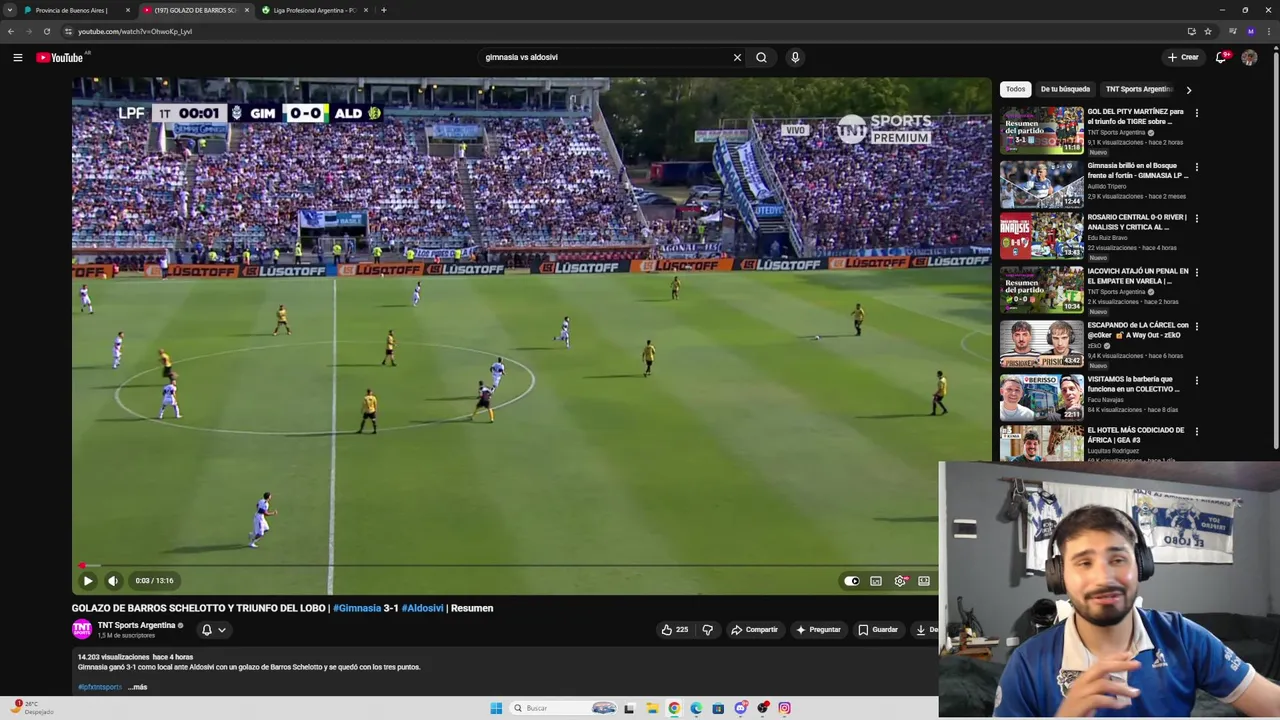Image resolution: width=1280 pixels, height=720 pixels.
Task: Open GOL DEL PITY MARTÍNEZ thumbnail
Action: 1042,130
